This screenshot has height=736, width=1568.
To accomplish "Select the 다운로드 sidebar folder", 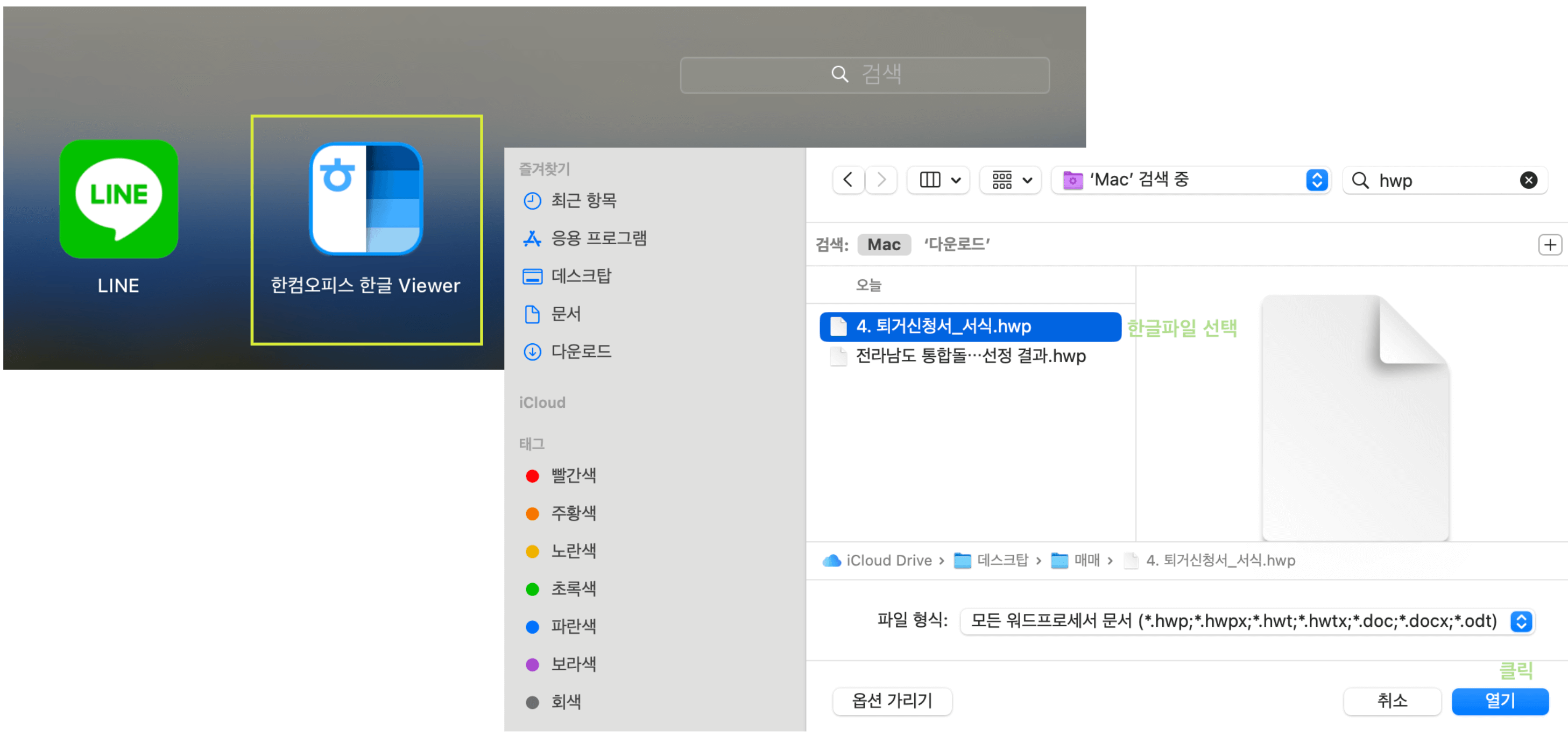I will (x=581, y=351).
